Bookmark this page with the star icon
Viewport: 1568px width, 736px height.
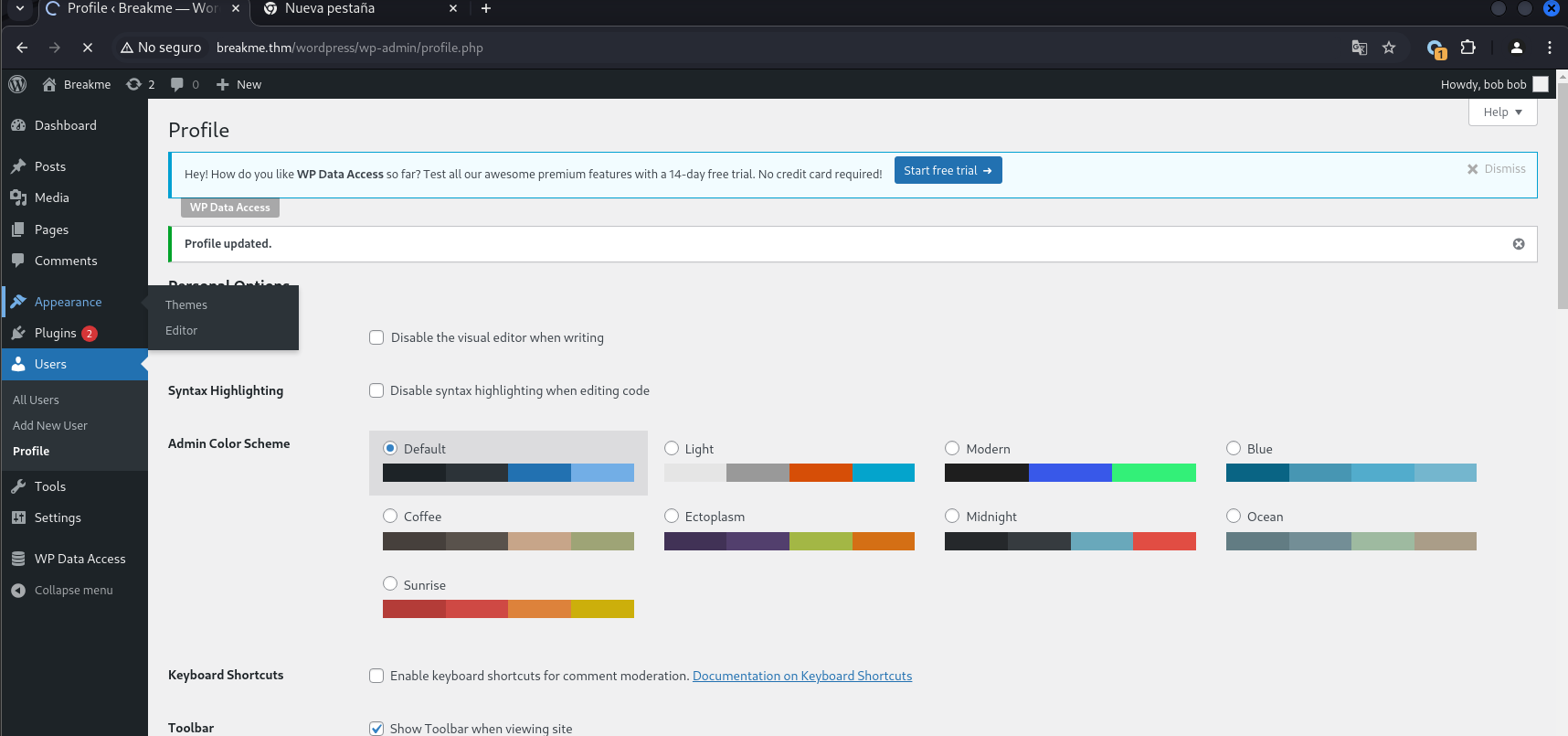point(1389,48)
